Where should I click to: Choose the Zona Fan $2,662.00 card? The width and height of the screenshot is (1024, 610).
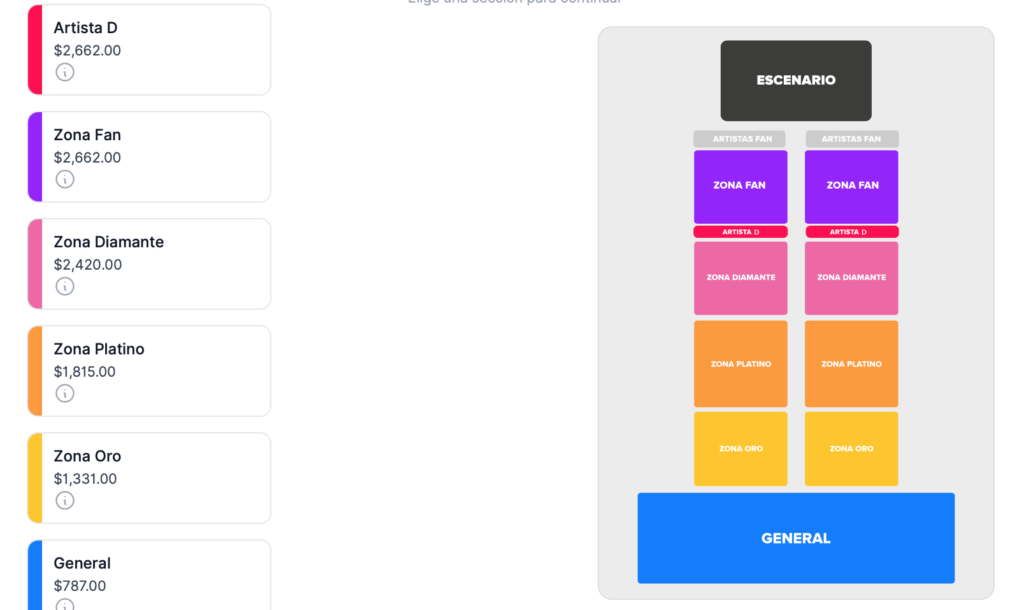(x=150, y=157)
